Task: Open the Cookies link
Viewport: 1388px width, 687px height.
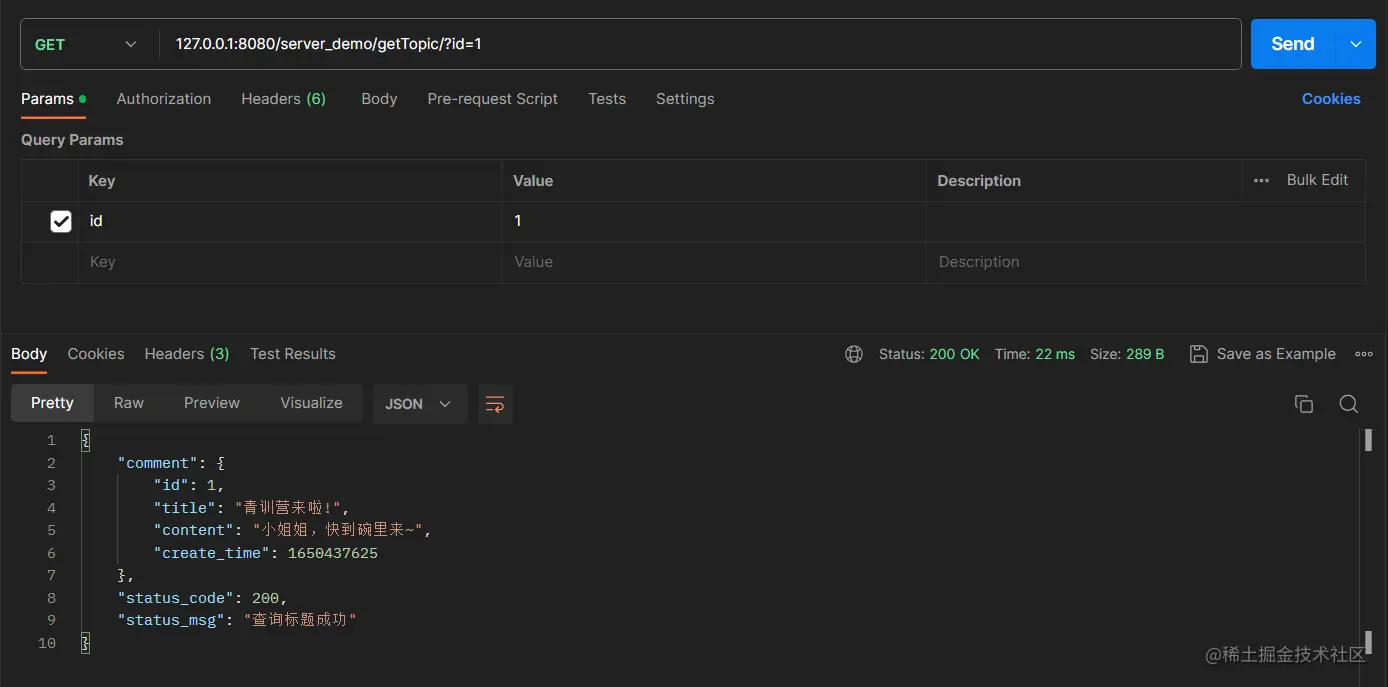Action: click(1331, 99)
